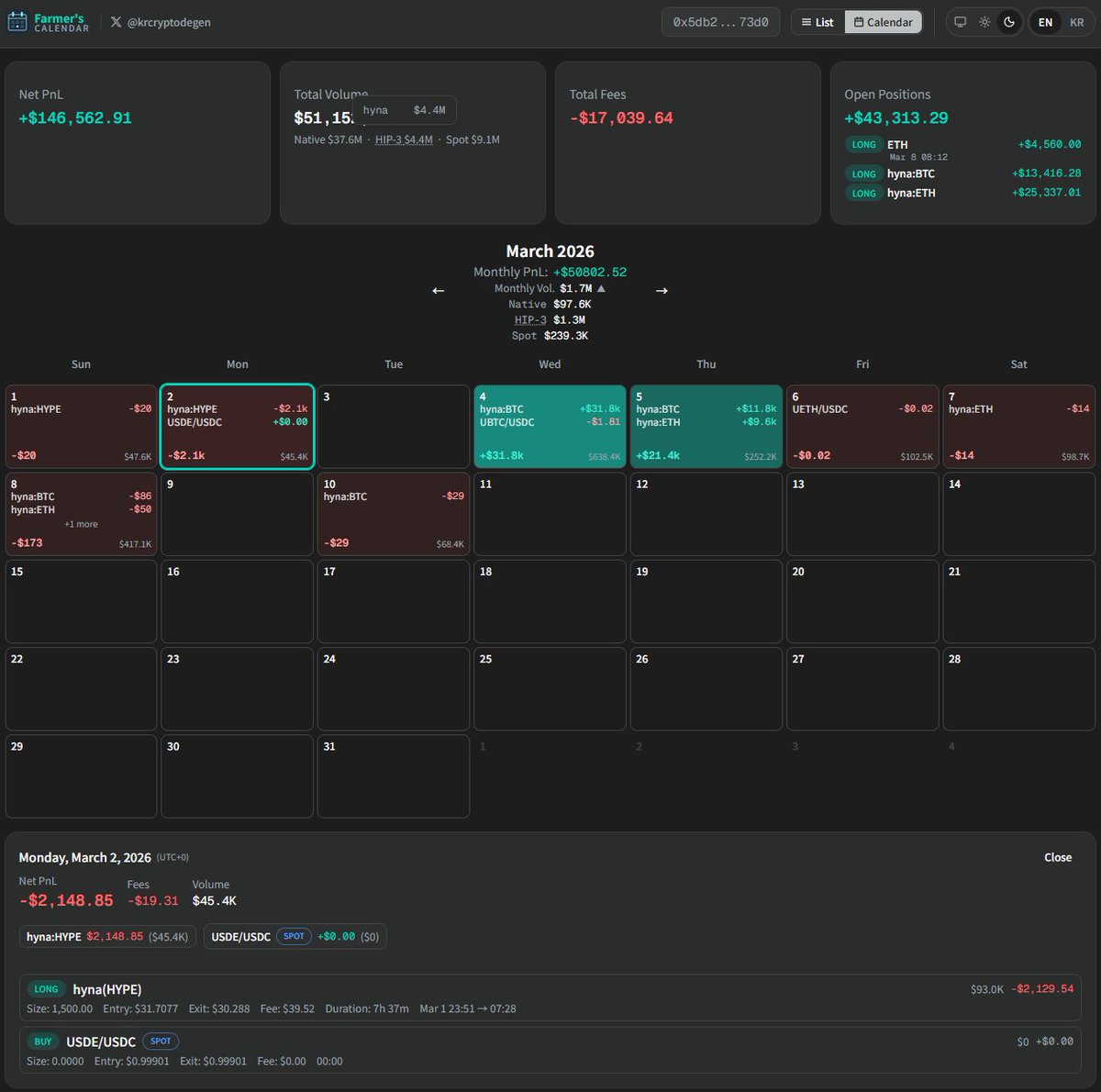Open the X @krcryptodegen profile link
Image resolution: width=1101 pixels, height=1092 pixels.
(x=161, y=22)
